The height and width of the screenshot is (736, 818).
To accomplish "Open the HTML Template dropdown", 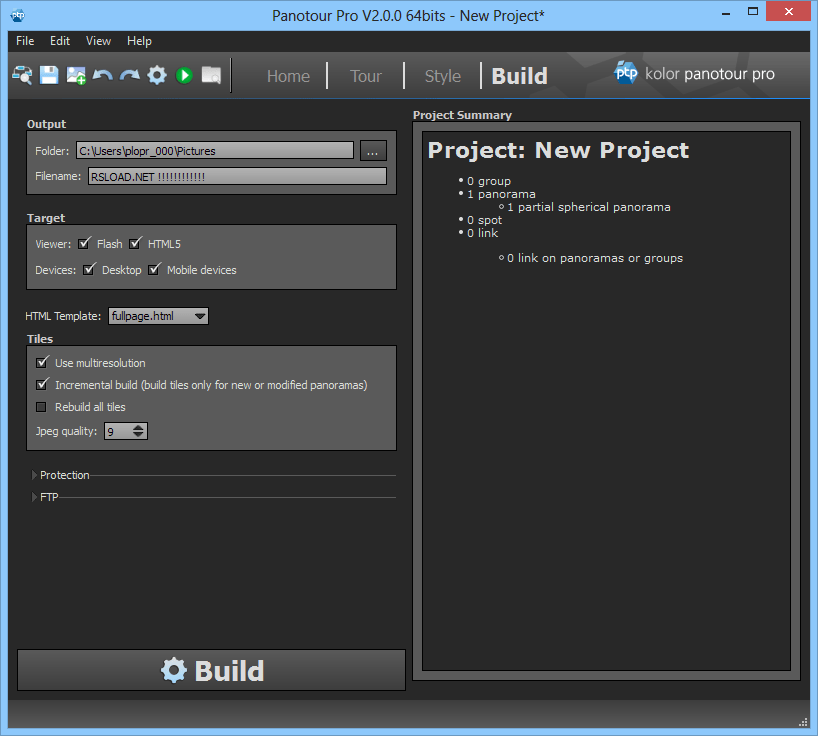I will coord(158,315).
